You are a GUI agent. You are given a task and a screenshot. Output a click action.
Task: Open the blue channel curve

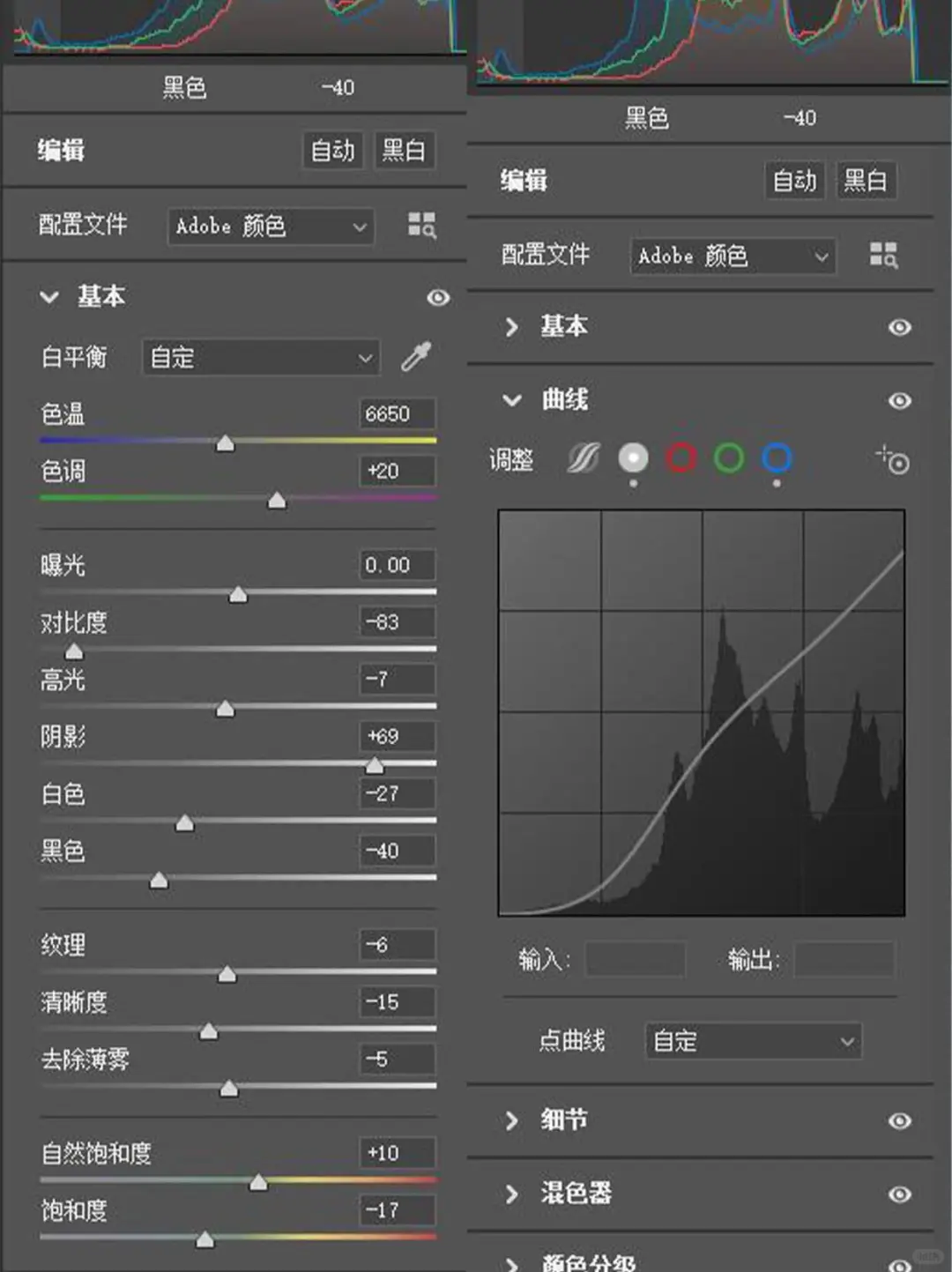[x=776, y=458]
